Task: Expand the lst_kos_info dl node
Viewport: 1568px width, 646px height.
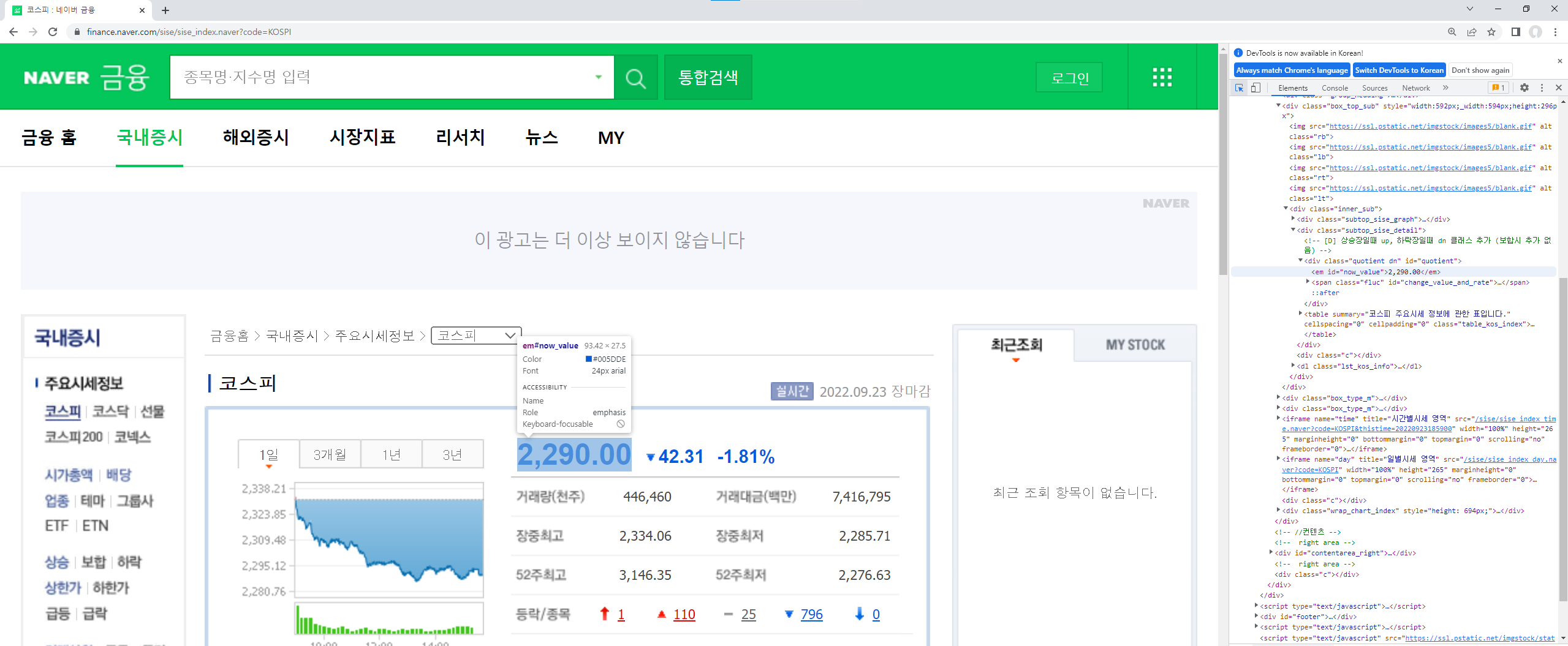Action: click(1293, 366)
